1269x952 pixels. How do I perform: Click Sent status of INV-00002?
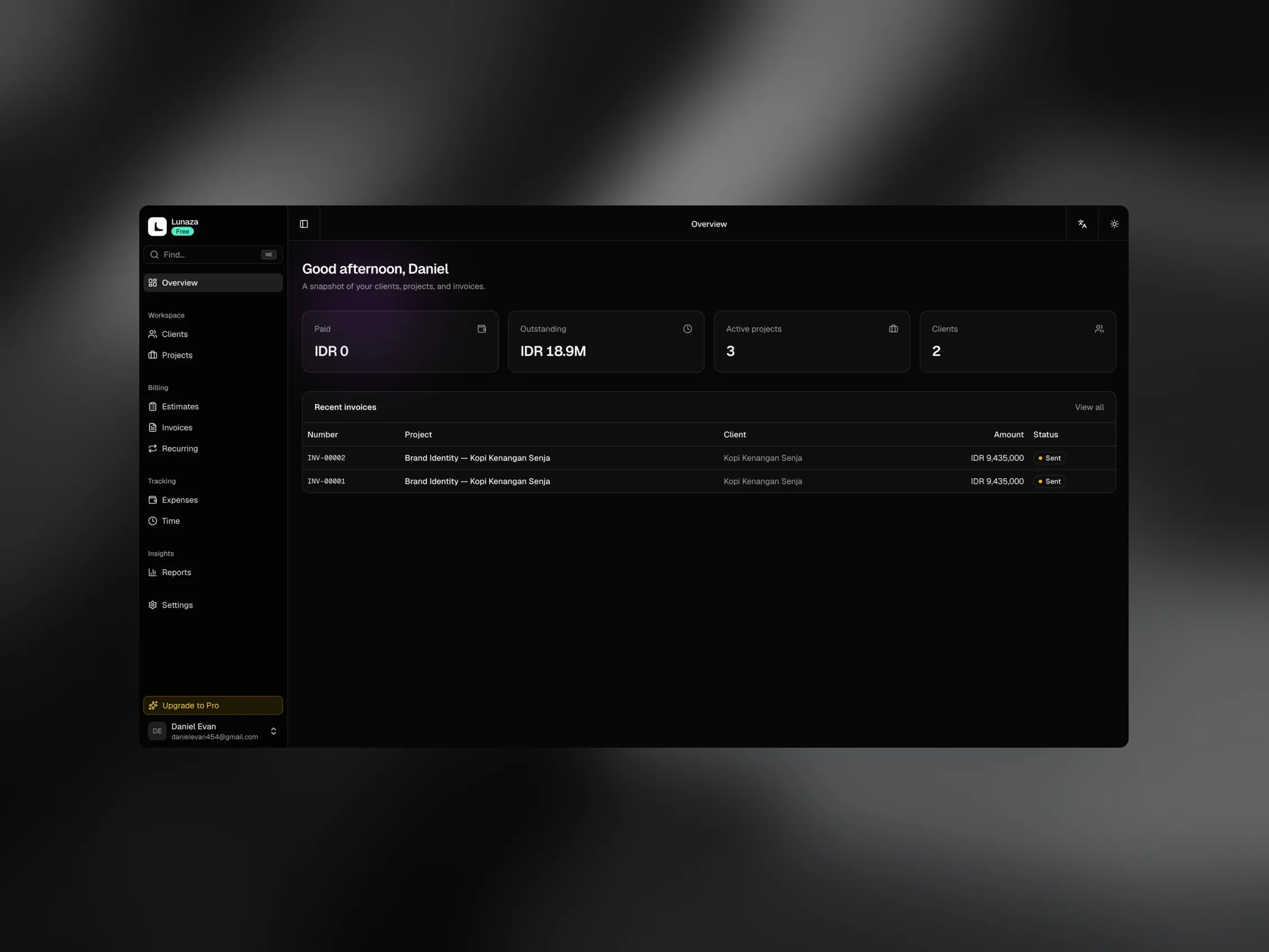pyautogui.click(x=1049, y=458)
